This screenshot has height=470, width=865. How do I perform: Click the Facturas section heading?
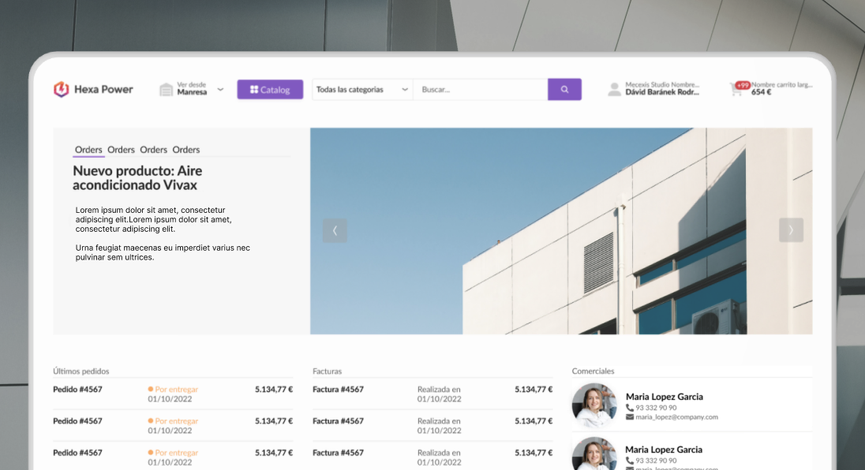327,371
